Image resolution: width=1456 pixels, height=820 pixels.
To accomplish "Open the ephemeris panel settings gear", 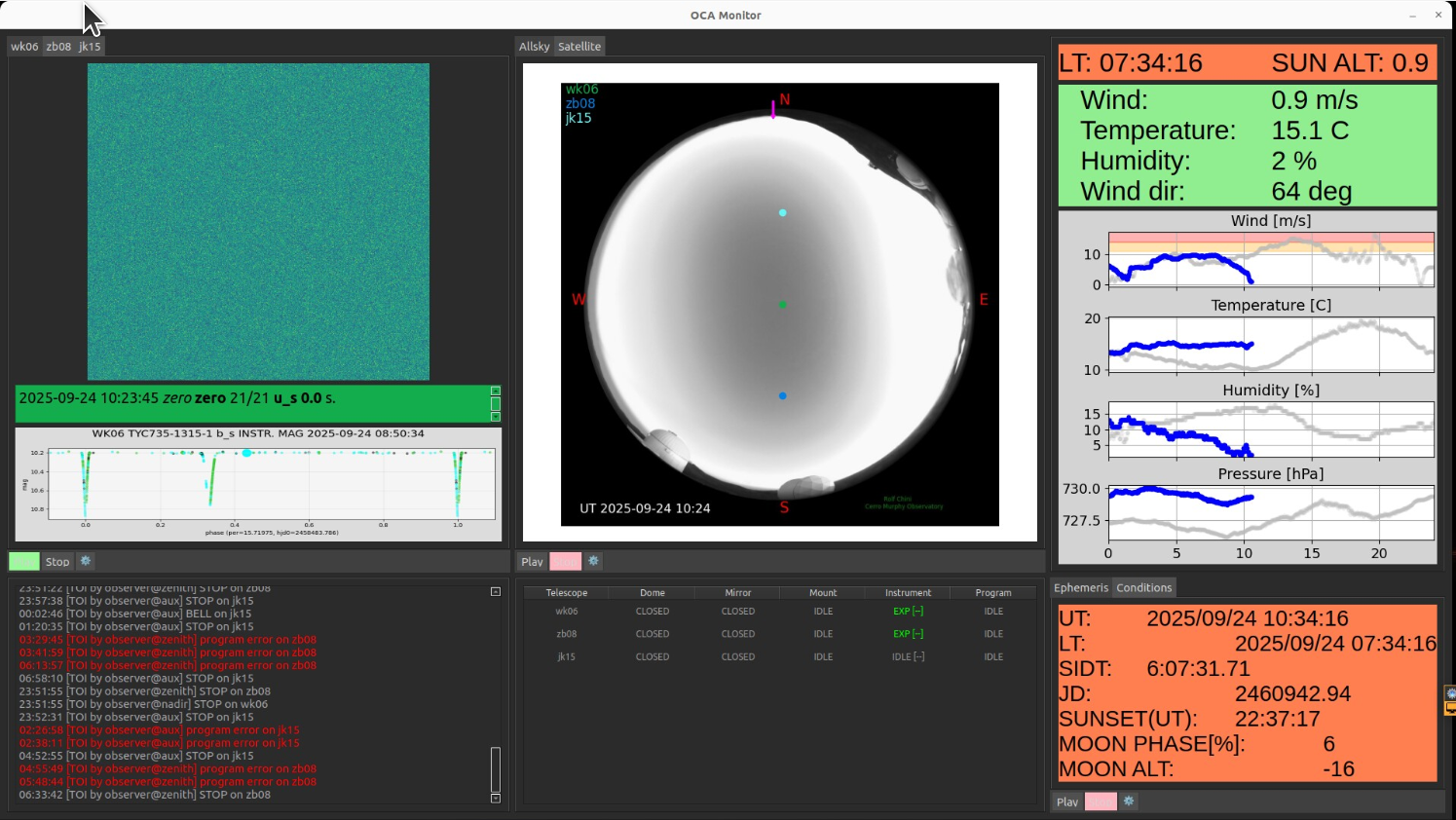I will coord(1128,801).
